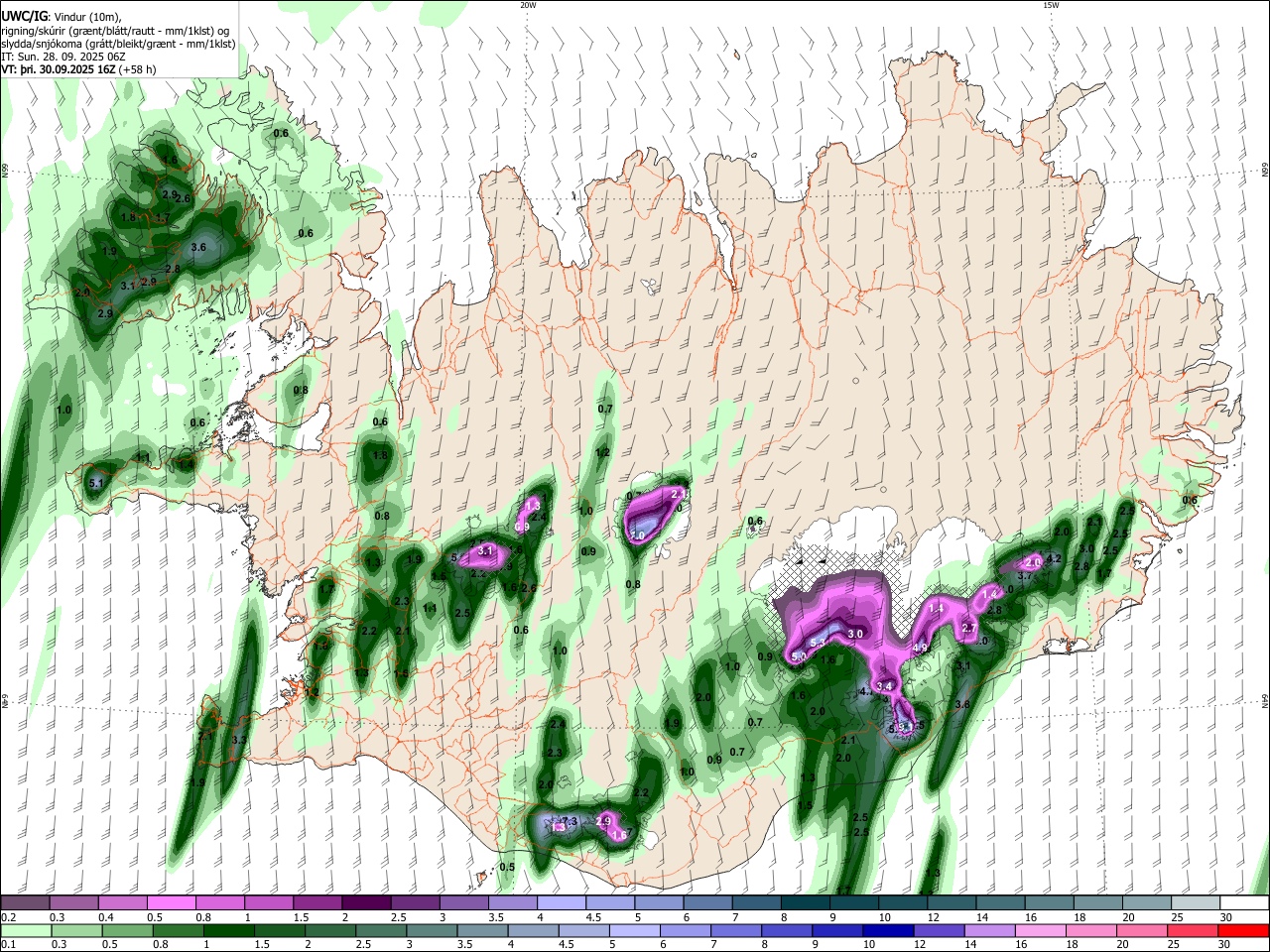Viewport: 1270px width, 952px height.
Task: Select the 'IT: Sun. 28. 09. 2025 06Z' line
Action: tap(63, 58)
